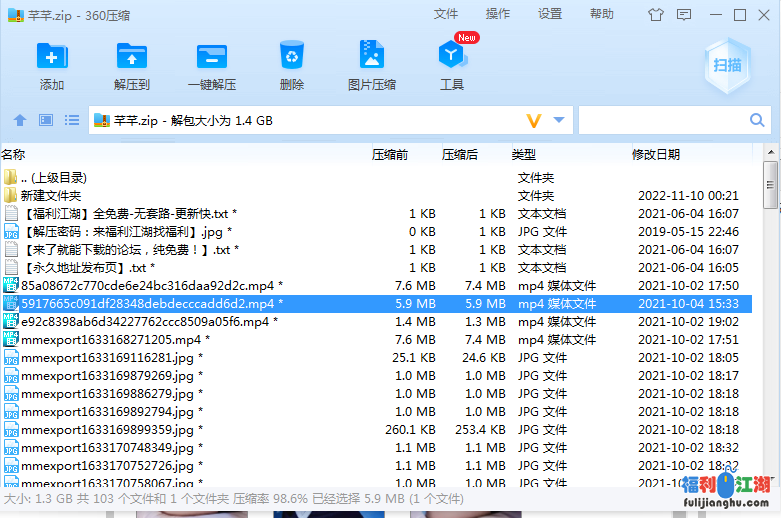
Task: Sort by the 修改日期 column header
Action: 656,154
